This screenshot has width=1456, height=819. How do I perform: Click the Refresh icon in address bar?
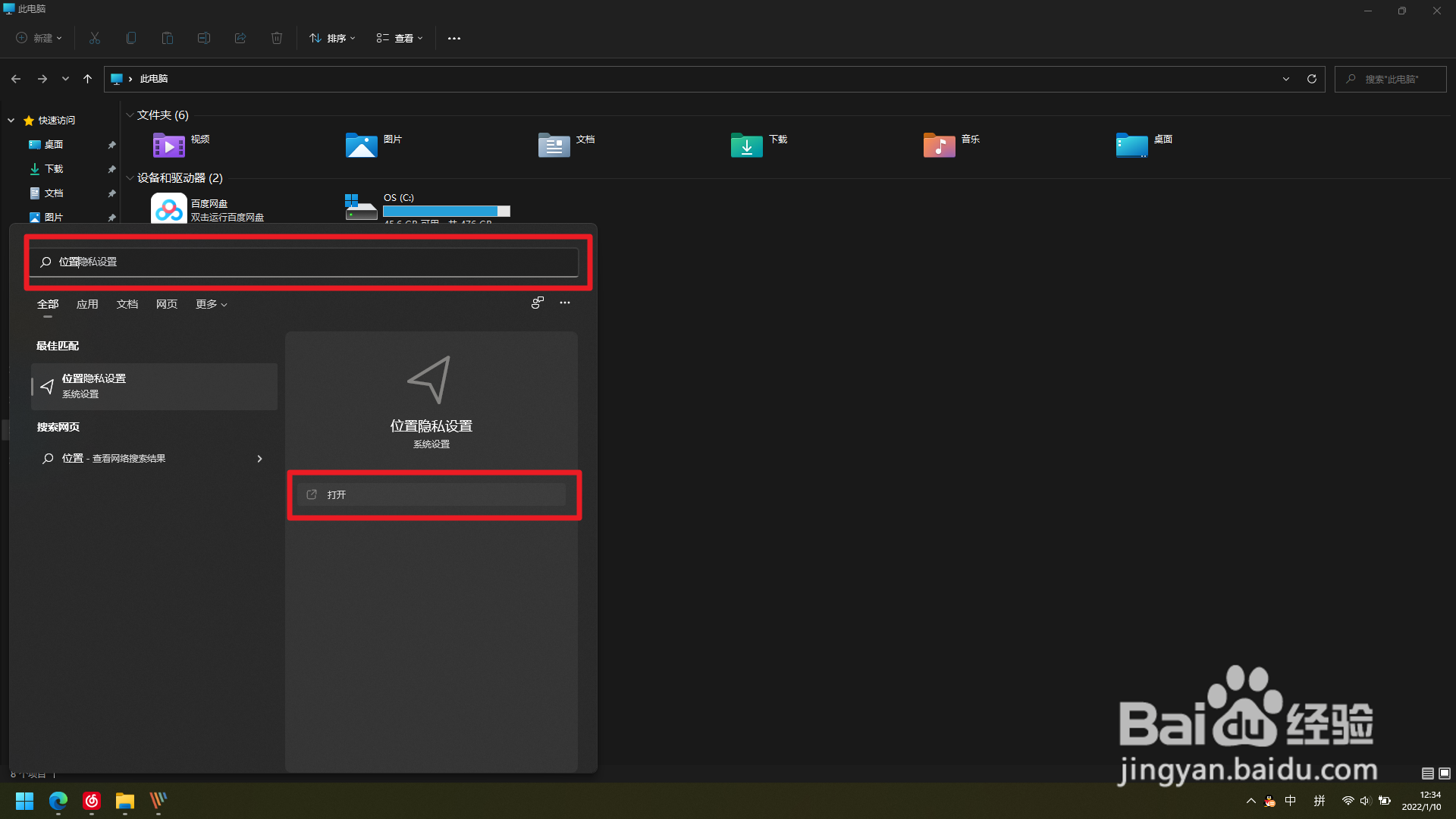coord(1311,79)
